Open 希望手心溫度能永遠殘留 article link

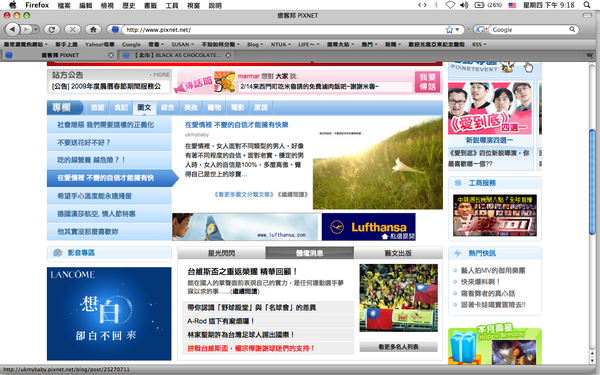pyautogui.click(x=95, y=196)
